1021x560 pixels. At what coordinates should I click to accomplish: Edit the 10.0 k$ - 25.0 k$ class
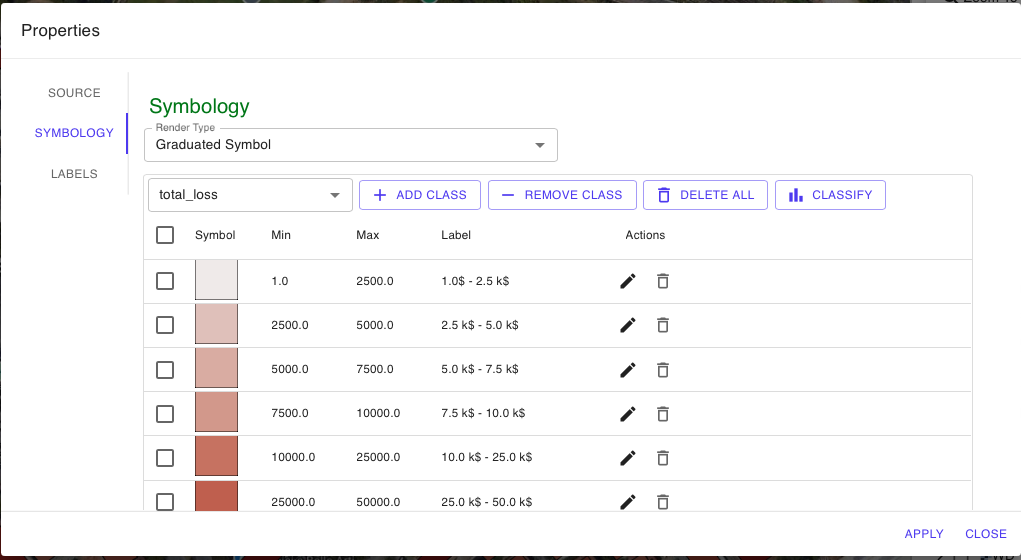point(628,457)
